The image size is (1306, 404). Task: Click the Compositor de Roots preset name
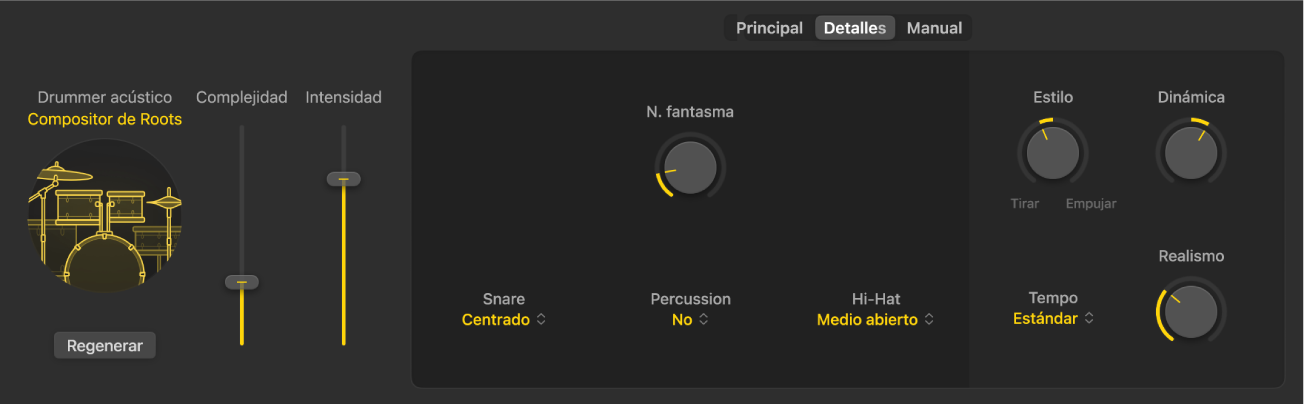(x=105, y=119)
